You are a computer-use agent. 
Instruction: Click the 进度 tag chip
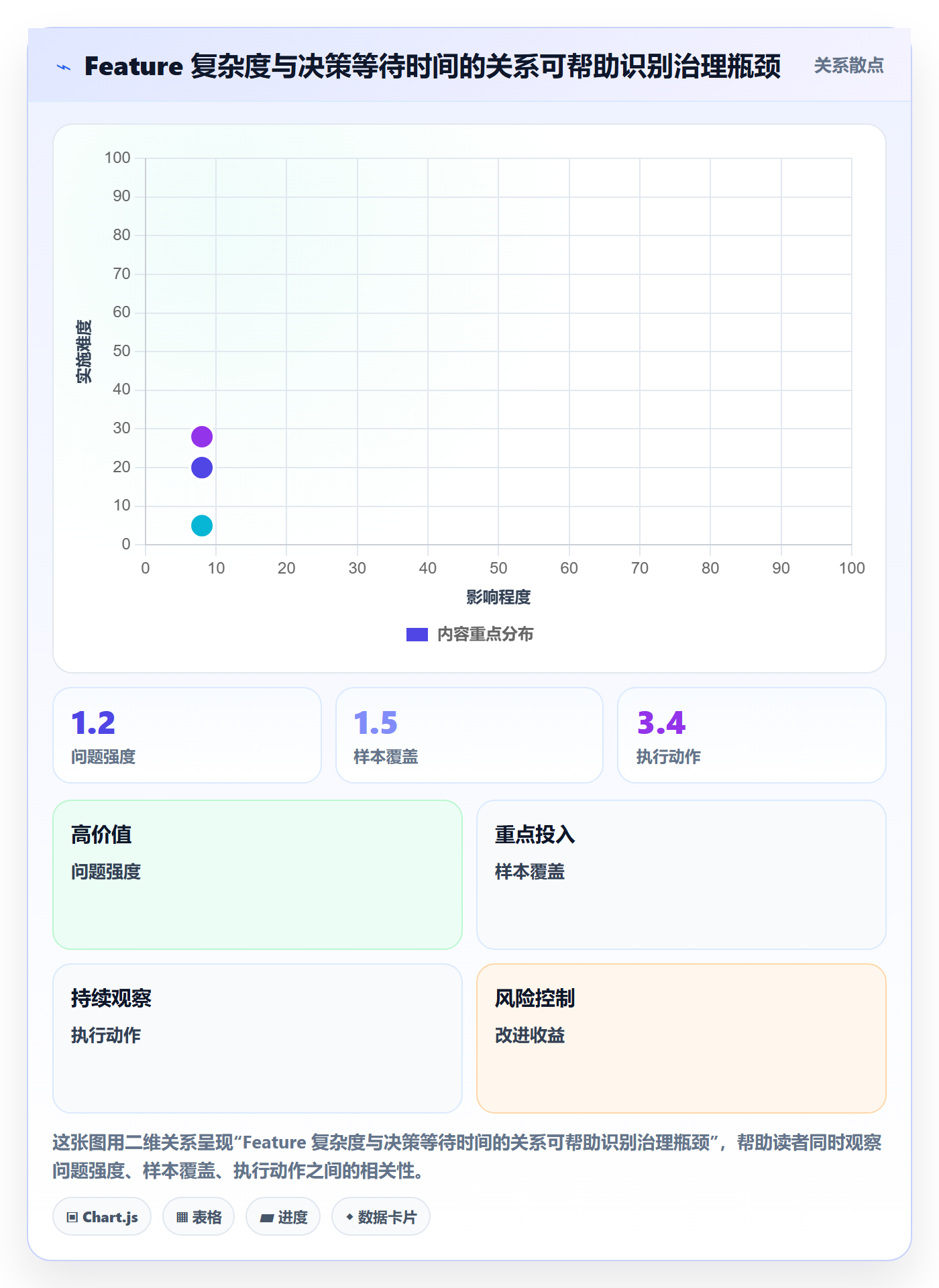click(x=283, y=1217)
